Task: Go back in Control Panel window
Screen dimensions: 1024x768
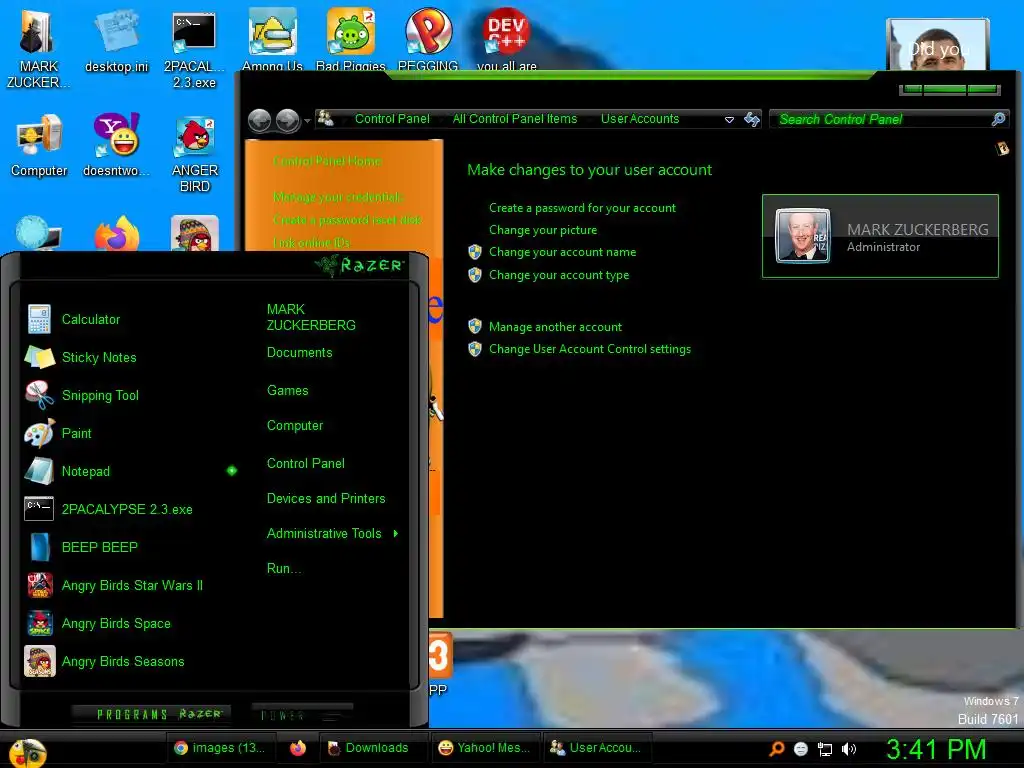Action: coord(260,120)
